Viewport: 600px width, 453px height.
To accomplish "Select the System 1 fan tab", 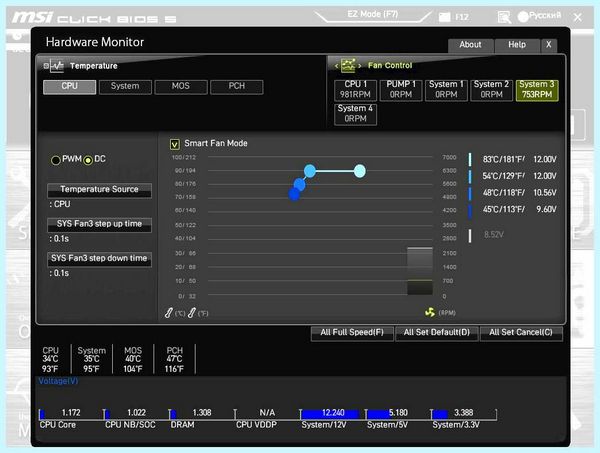I will [446, 90].
